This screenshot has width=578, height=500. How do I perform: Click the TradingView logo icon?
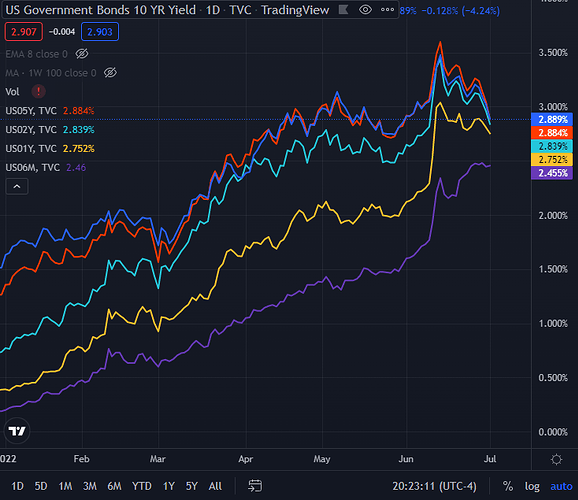17,431
